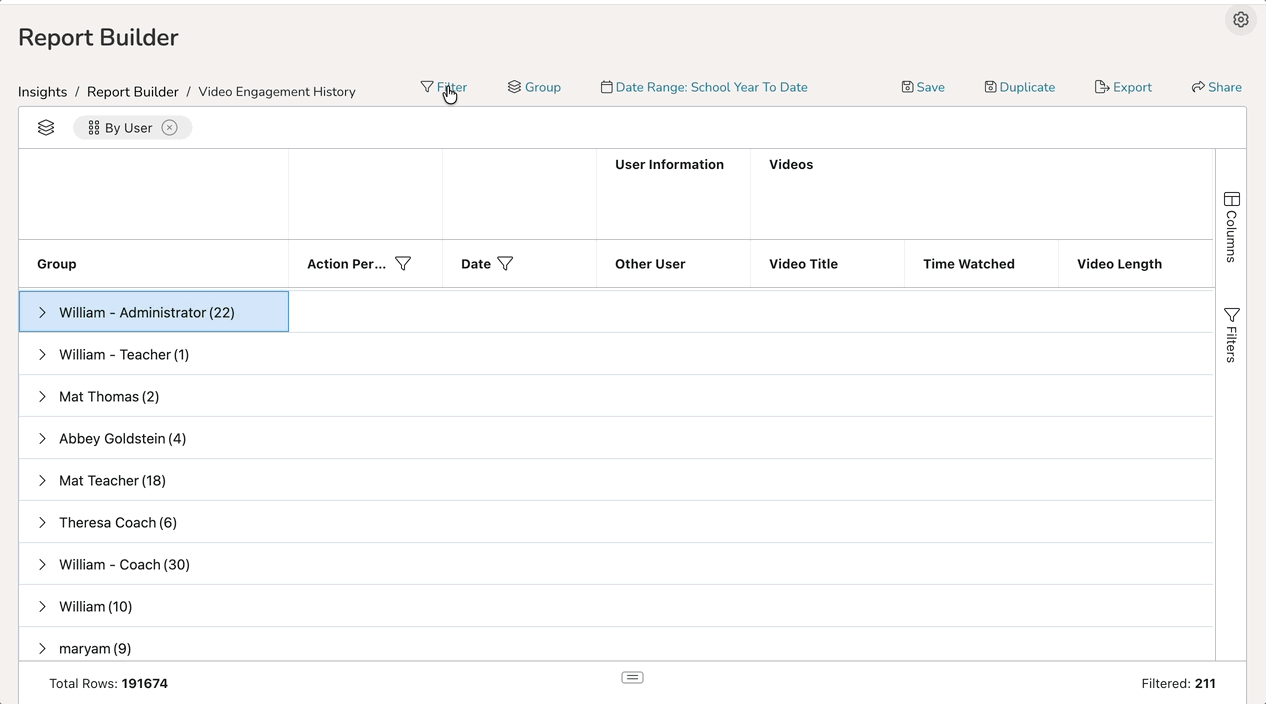Click the Save button
This screenshot has height=704, width=1266.
coord(922,87)
